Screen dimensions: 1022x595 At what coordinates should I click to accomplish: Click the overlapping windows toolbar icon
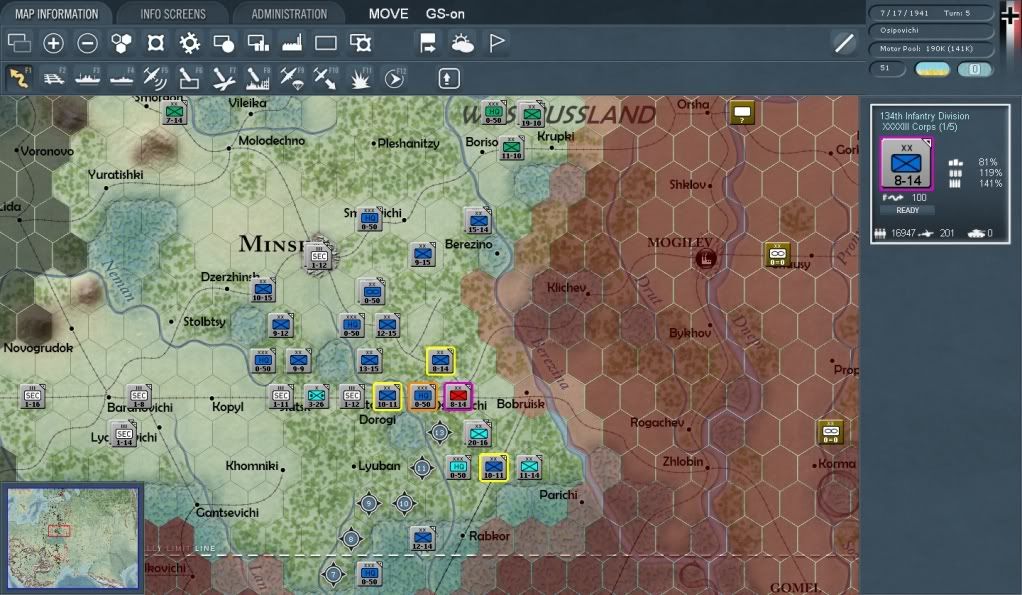pyautogui.click(x=19, y=43)
